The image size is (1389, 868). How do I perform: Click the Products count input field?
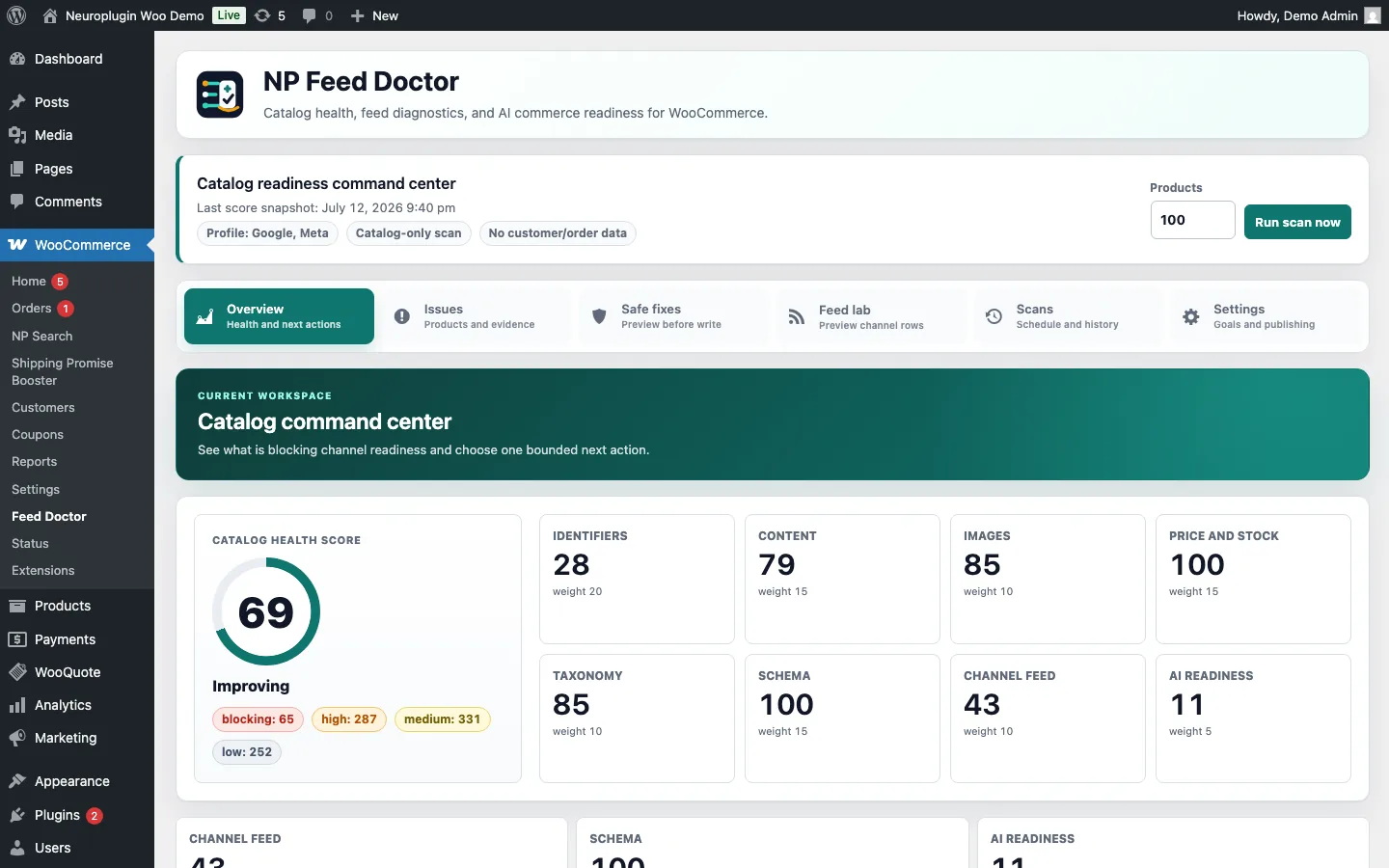click(1192, 220)
